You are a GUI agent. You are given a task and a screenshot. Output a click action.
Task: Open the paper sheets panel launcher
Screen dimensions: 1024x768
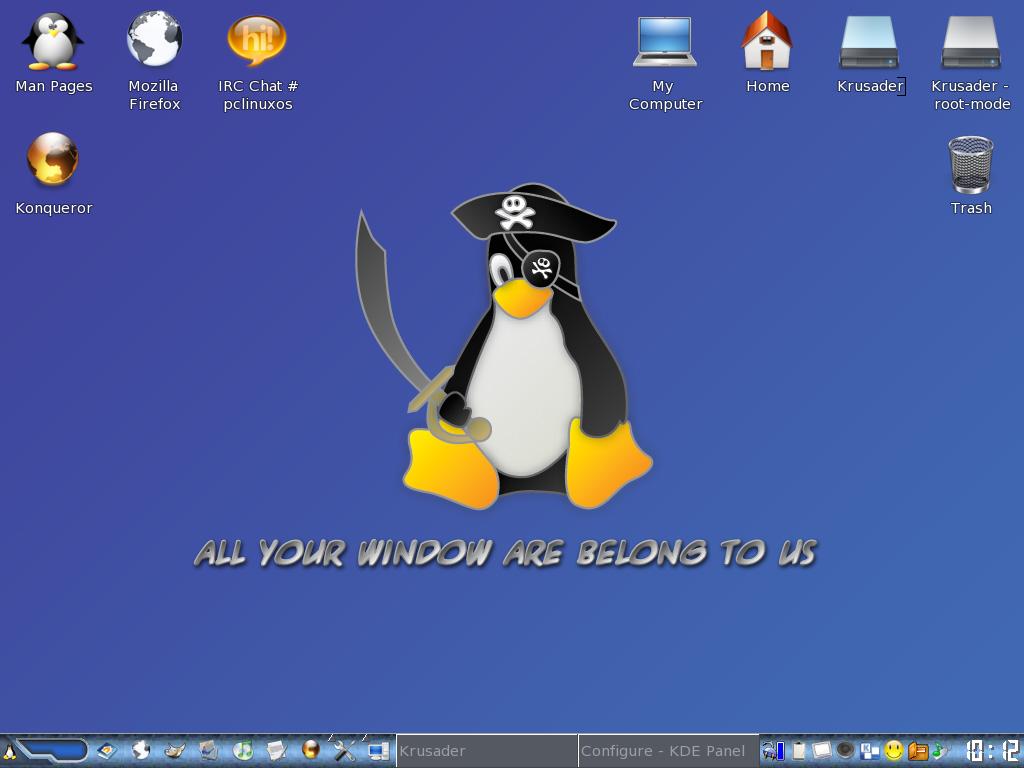click(x=276, y=750)
